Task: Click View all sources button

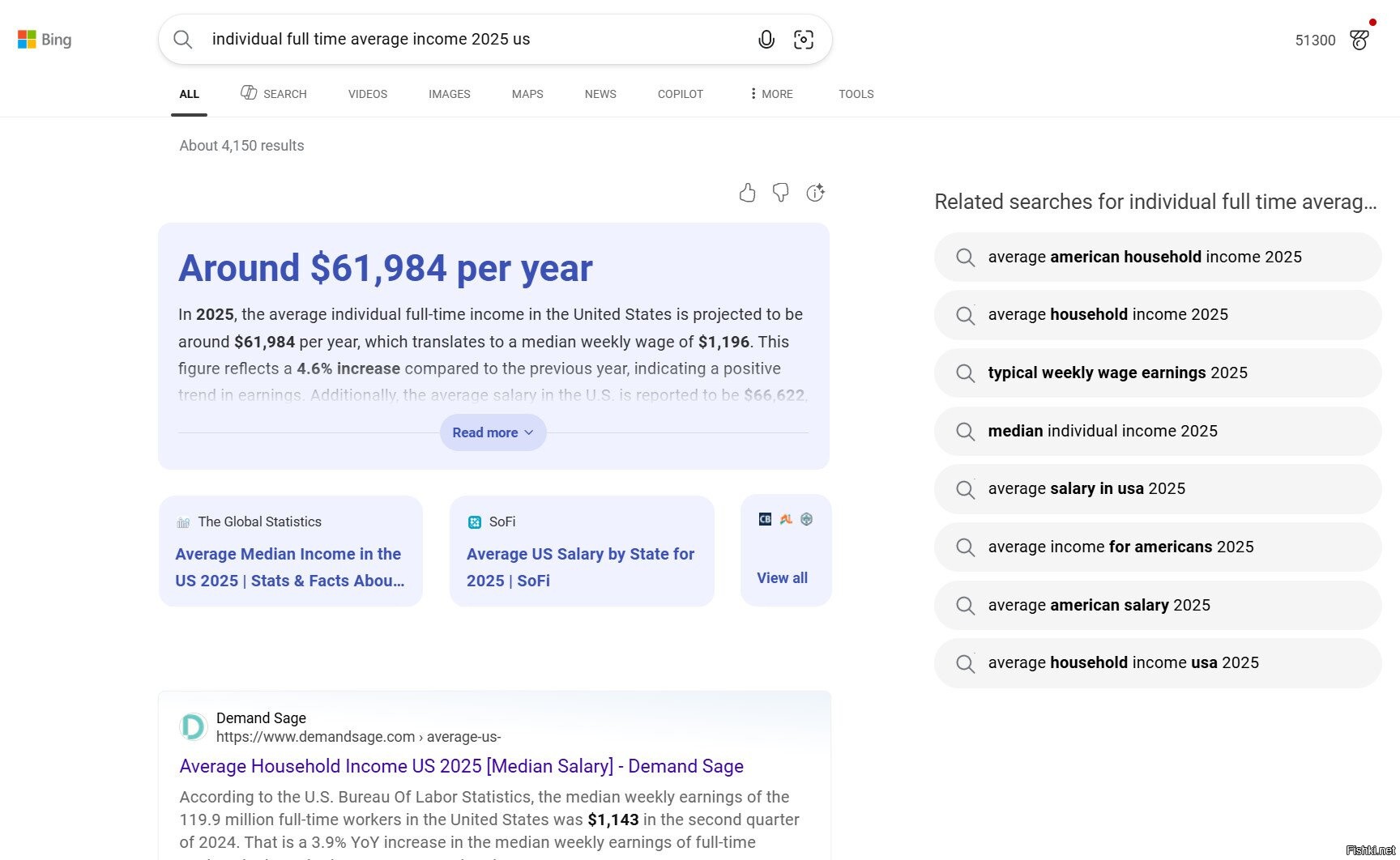Action: pos(782,577)
